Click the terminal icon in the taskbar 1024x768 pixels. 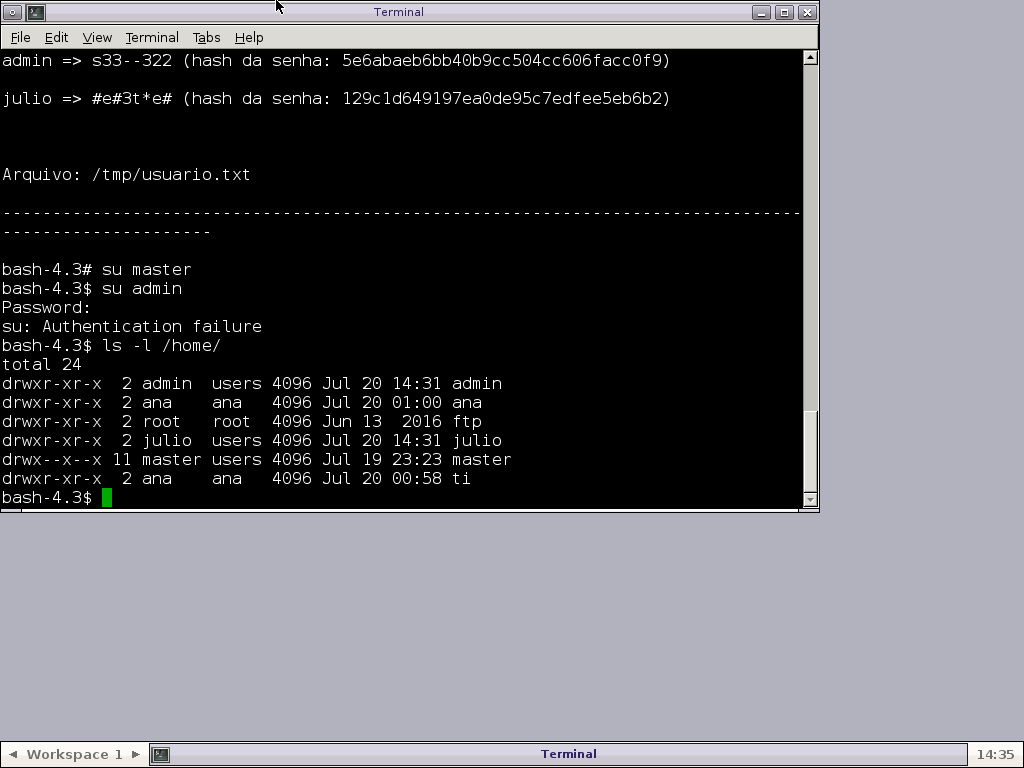161,754
